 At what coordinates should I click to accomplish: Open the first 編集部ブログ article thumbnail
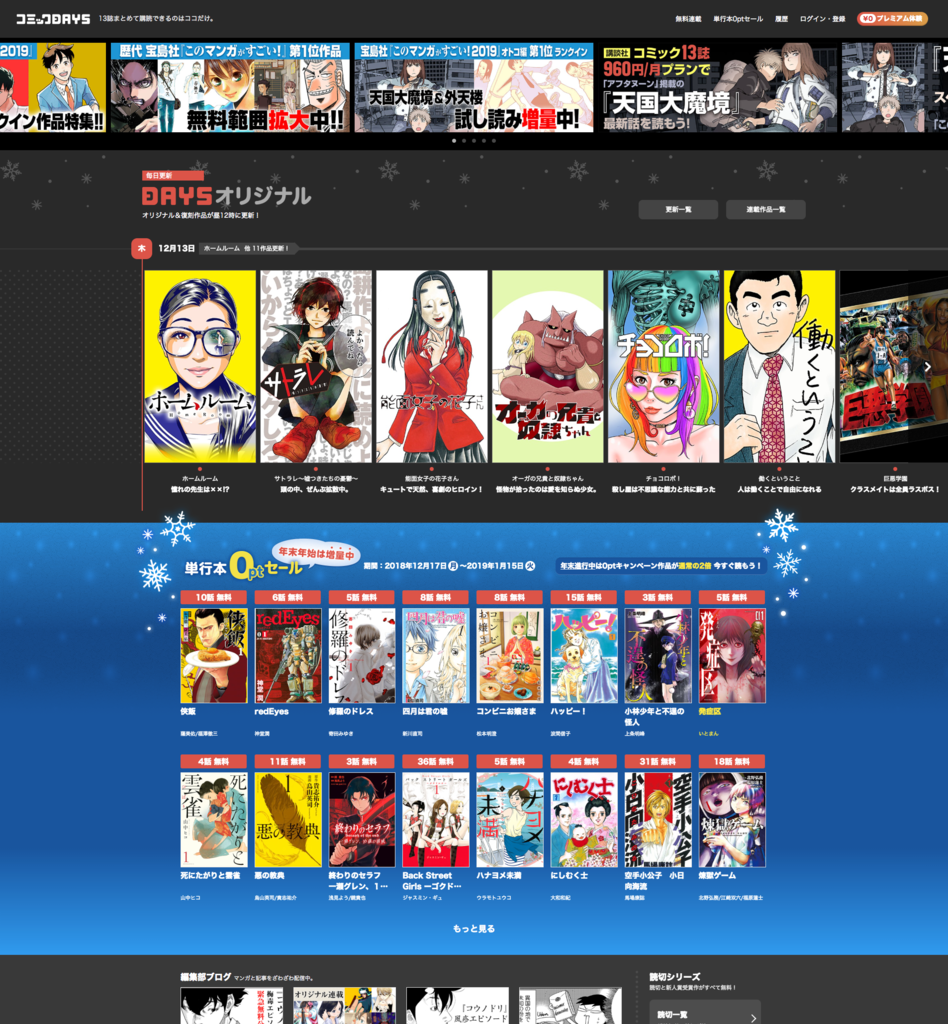(x=232, y=1006)
